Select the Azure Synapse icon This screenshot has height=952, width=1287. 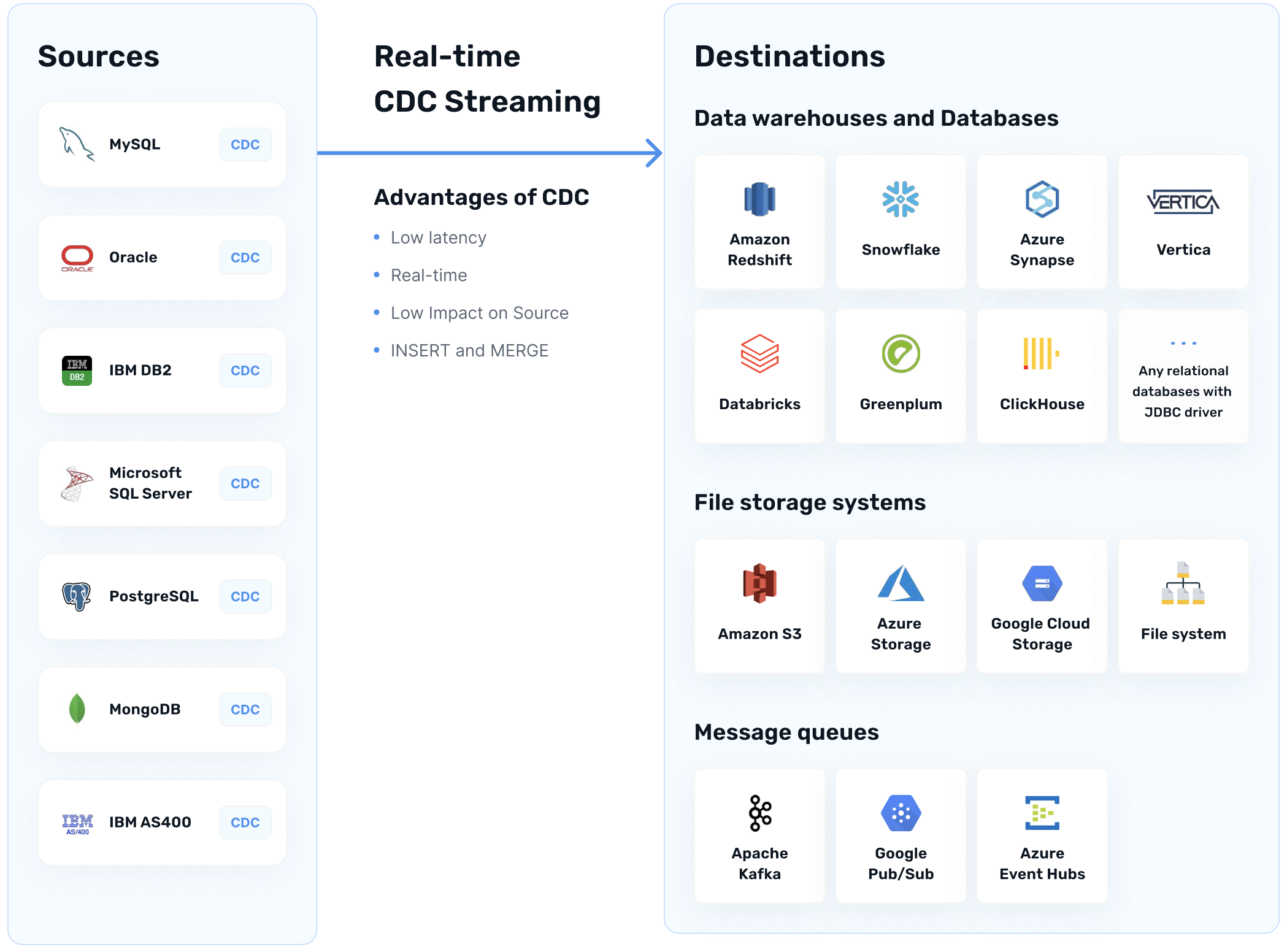point(1042,199)
